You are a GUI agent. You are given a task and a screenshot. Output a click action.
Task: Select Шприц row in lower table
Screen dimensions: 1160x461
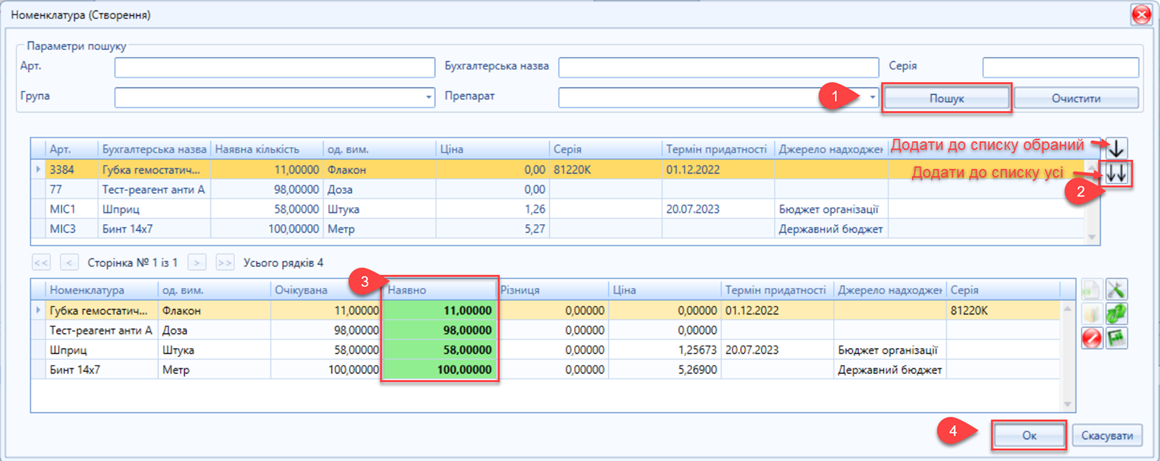pos(545,349)
